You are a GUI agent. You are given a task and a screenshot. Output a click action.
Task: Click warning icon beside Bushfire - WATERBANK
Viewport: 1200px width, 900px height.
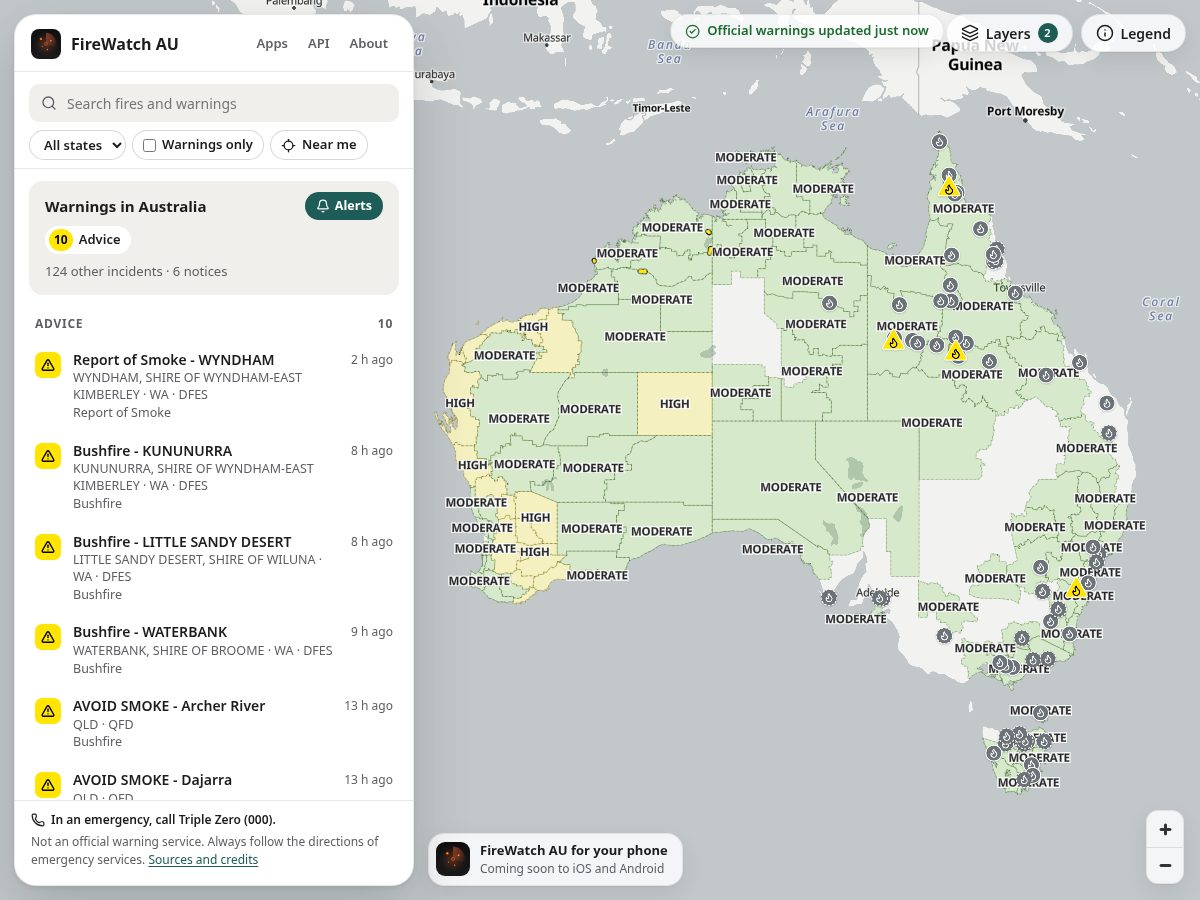pos(48,637)
